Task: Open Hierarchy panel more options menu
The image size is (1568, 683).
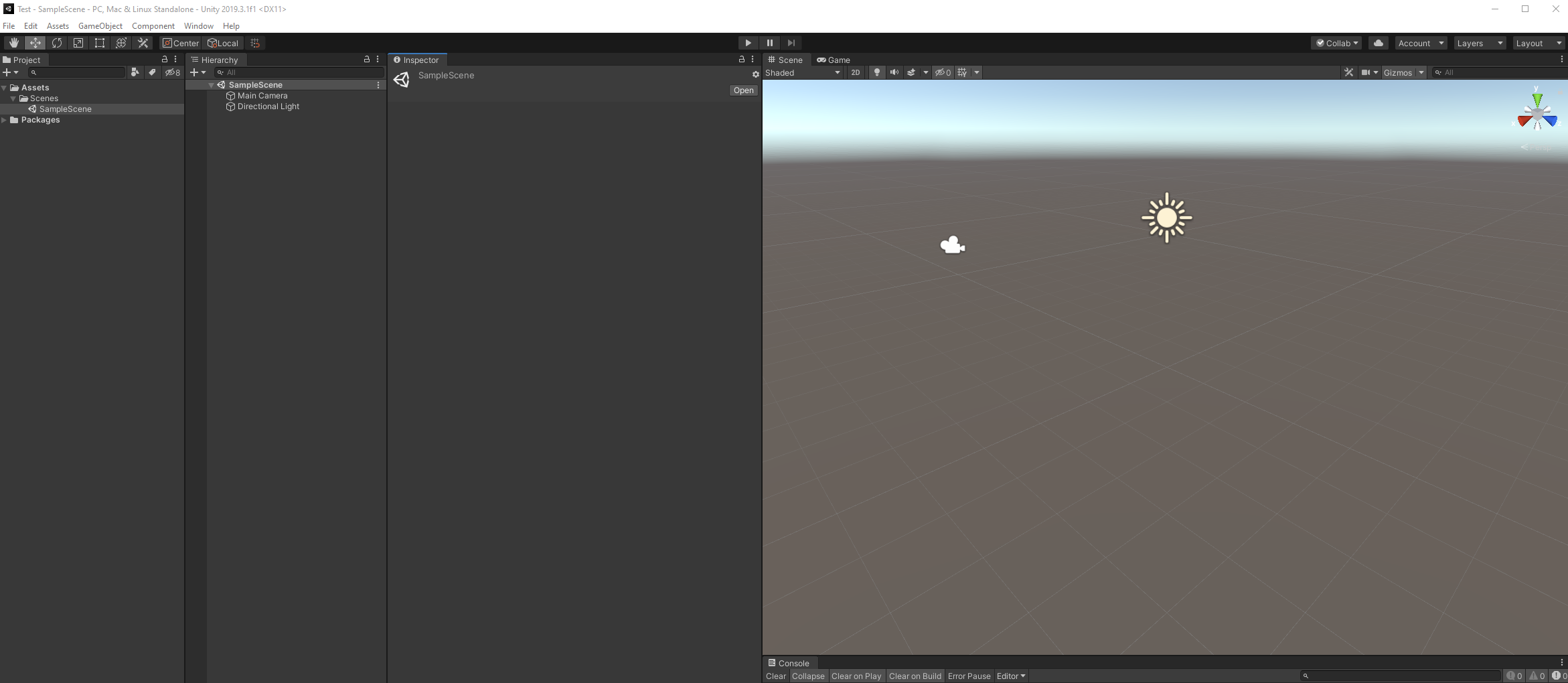Action: click(x=378, y=59)
